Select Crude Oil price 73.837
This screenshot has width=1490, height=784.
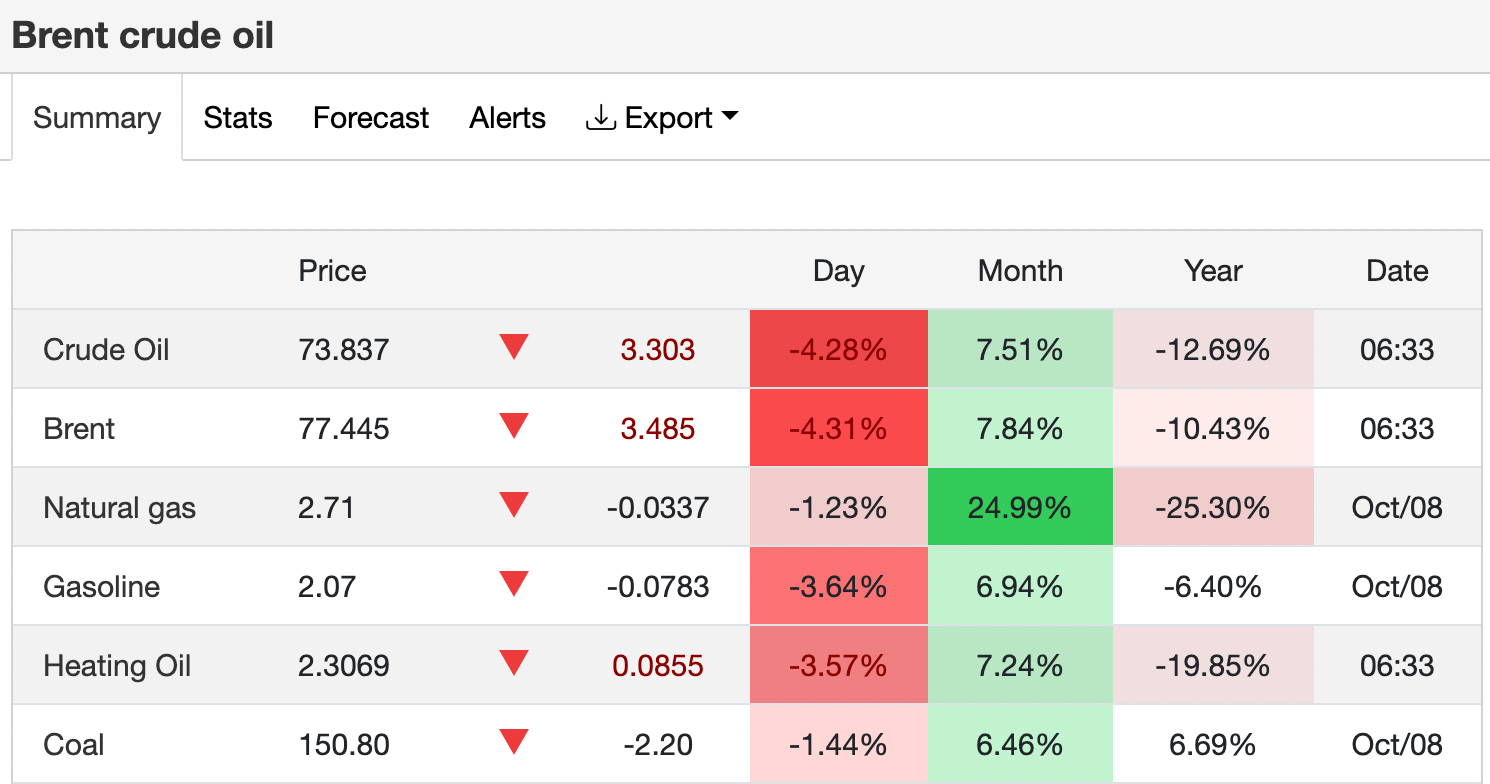[344, 350]
